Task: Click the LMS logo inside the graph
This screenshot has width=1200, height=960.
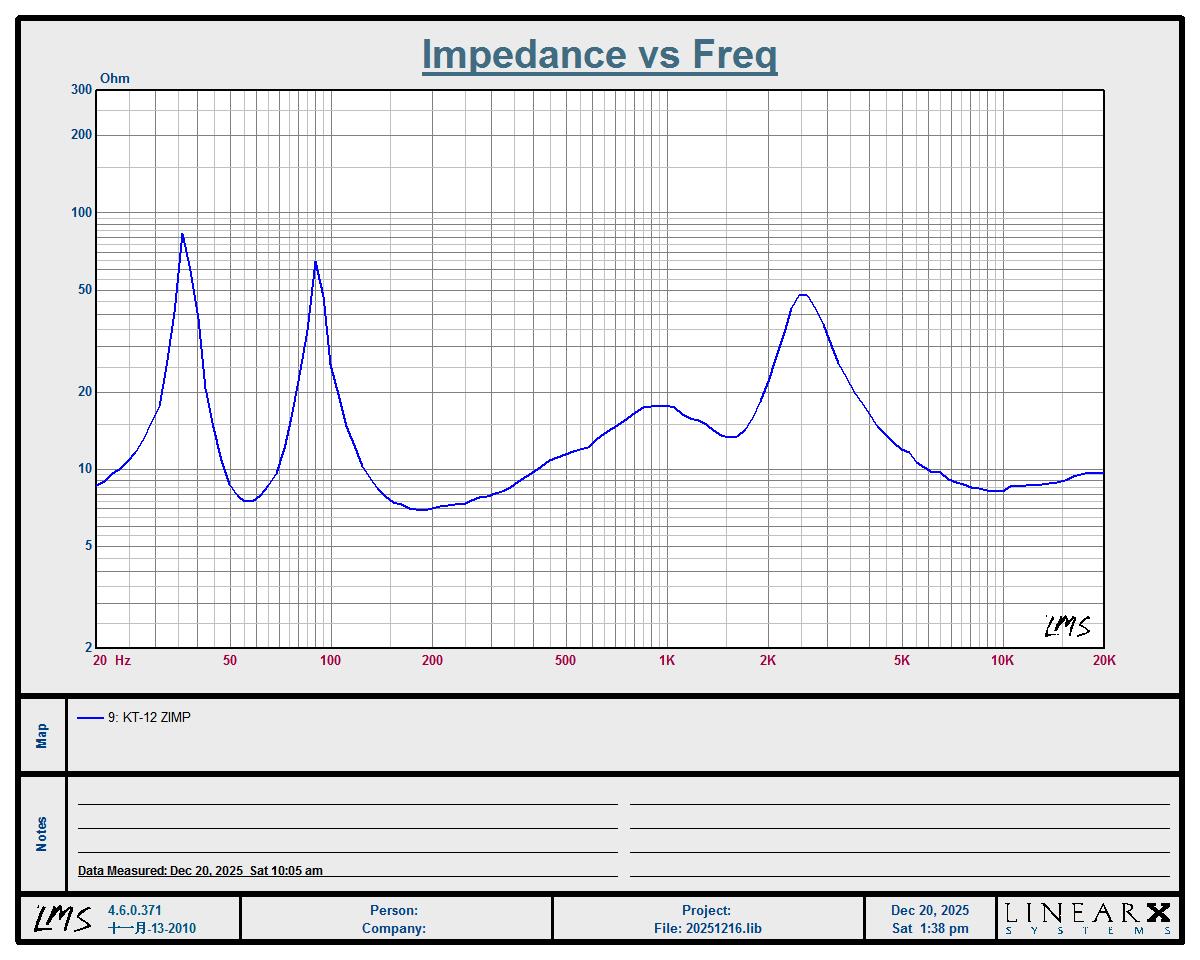Action: pyautogui.click(x=1067, y=626)
